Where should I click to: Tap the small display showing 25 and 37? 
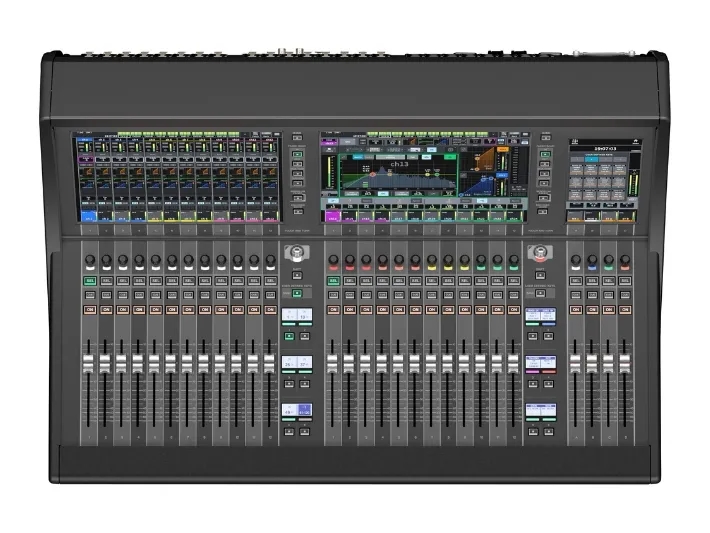coord(297,362)
